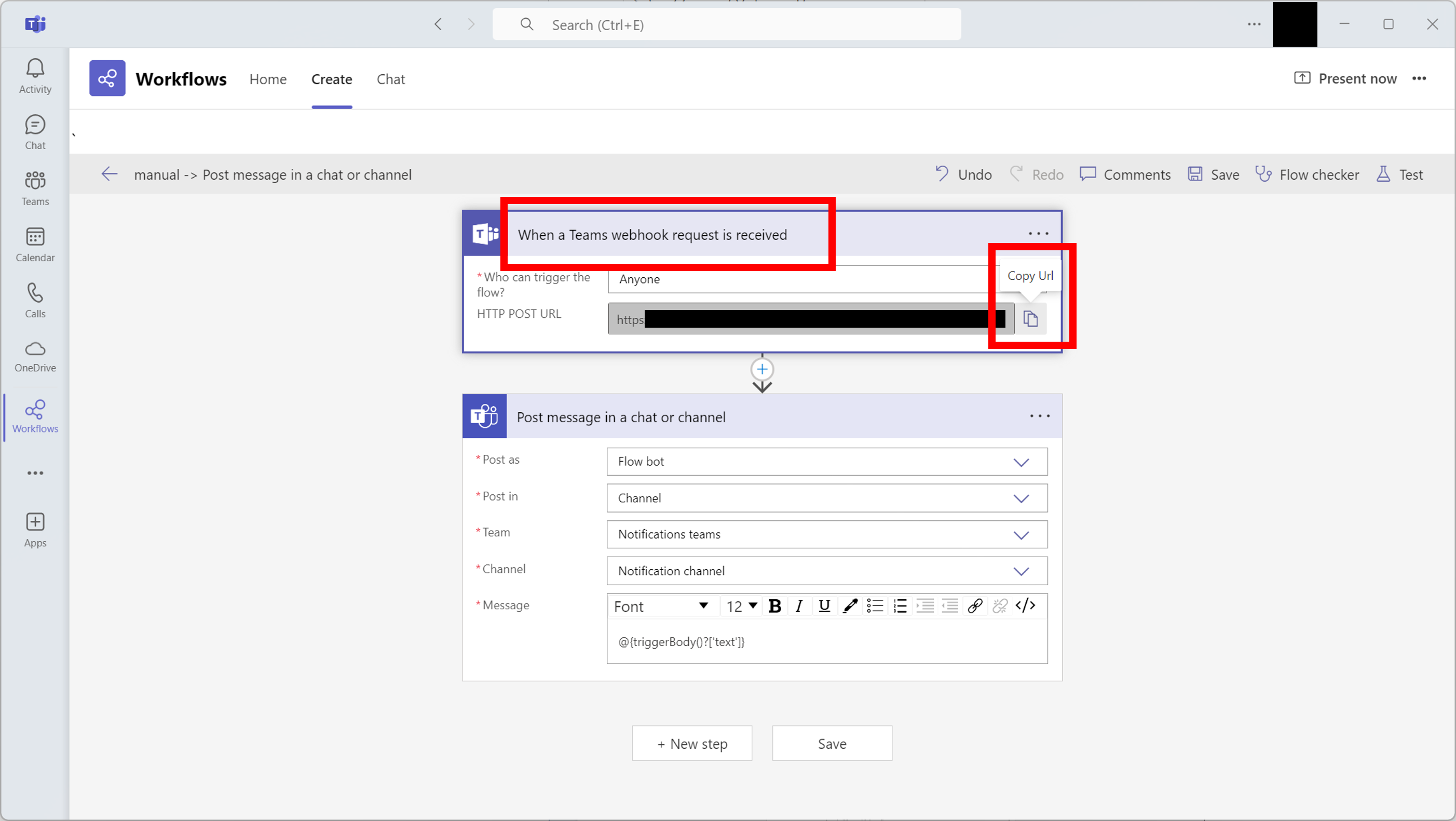The height and width of the screenshot is (821, 1456).
Task: Click into the message body text area
Action: (827, 642)
